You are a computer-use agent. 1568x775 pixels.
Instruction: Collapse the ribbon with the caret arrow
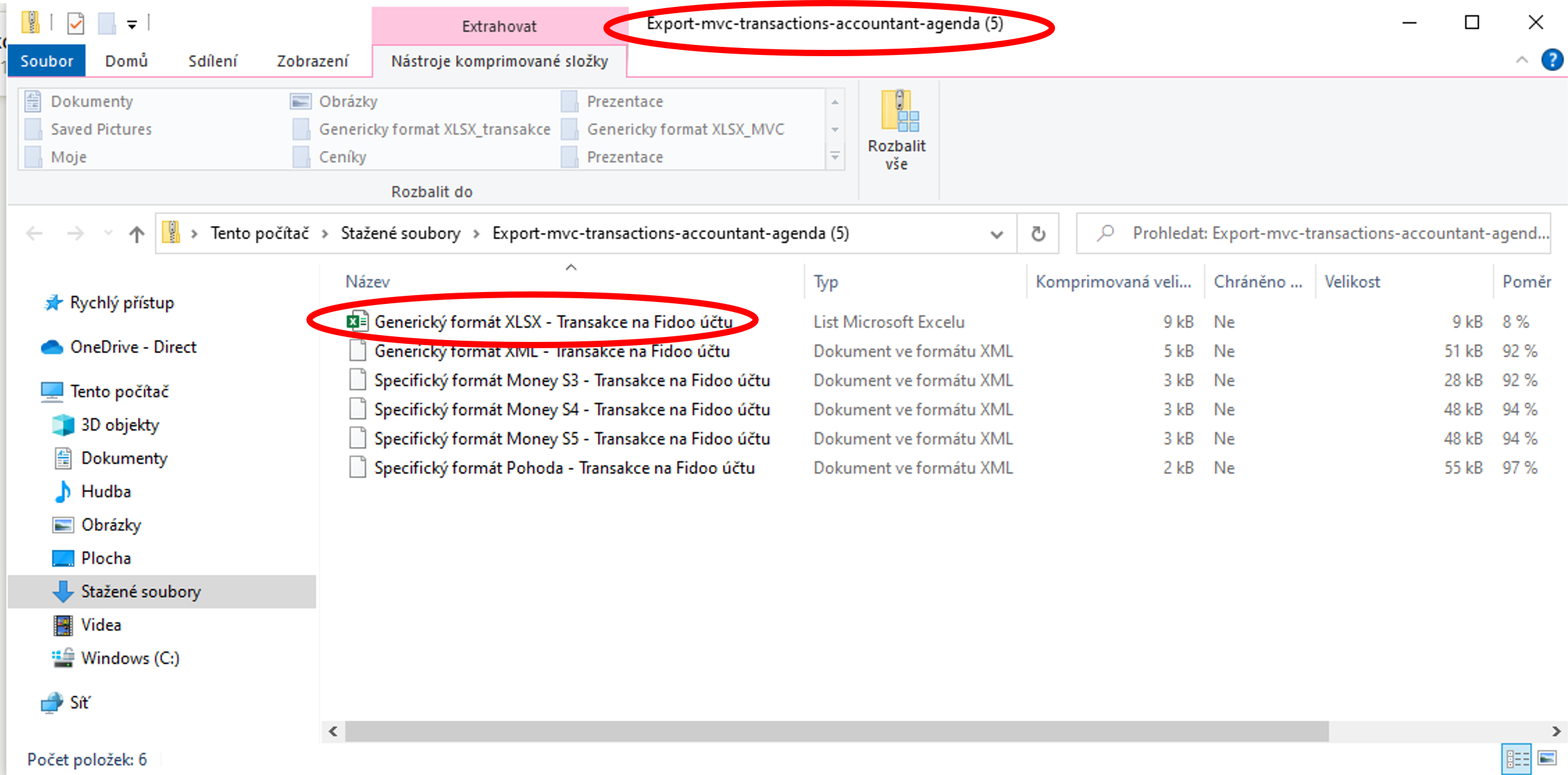tap(1522, 60)
